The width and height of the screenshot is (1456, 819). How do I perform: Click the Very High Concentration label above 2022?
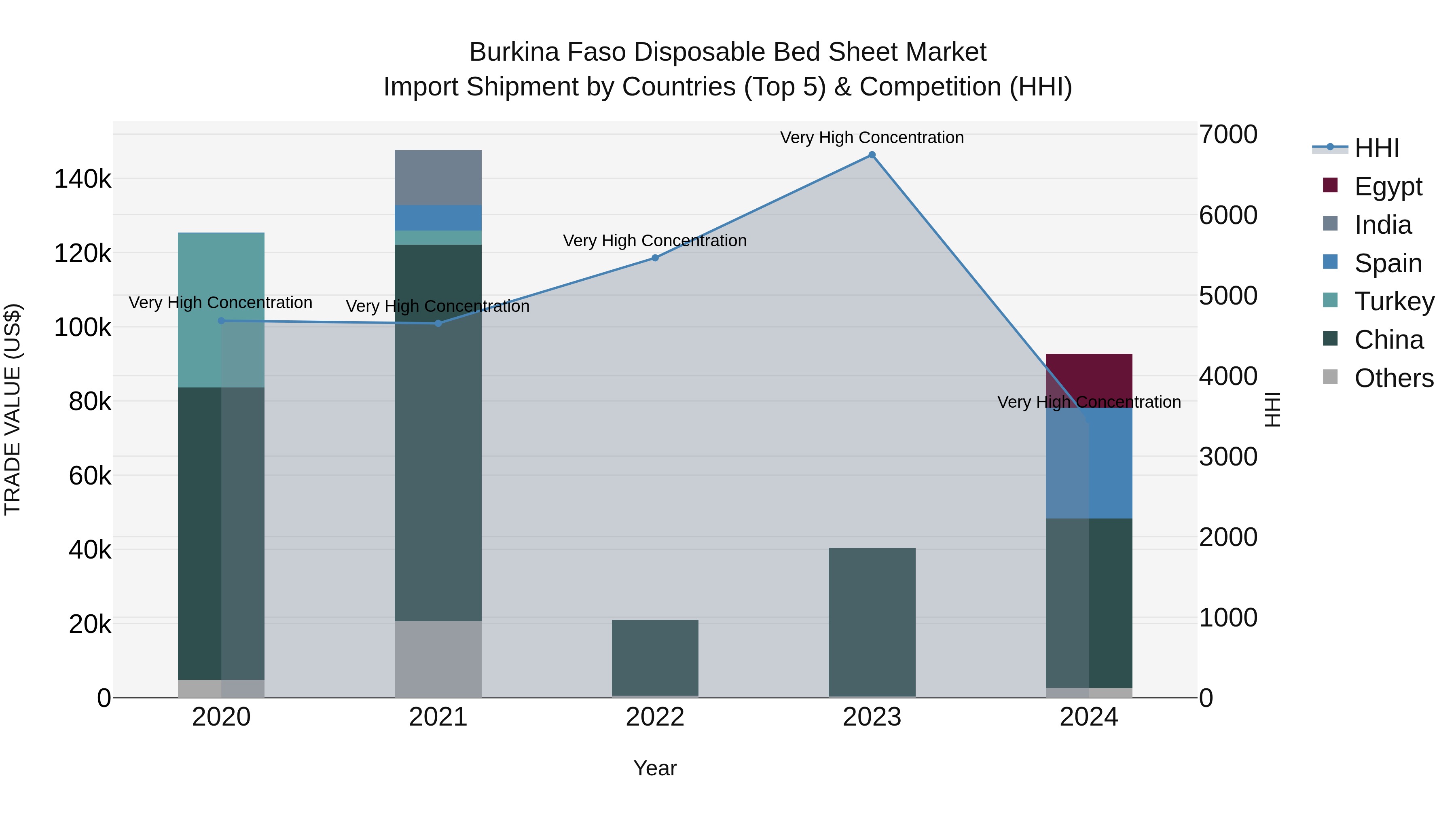655,241
